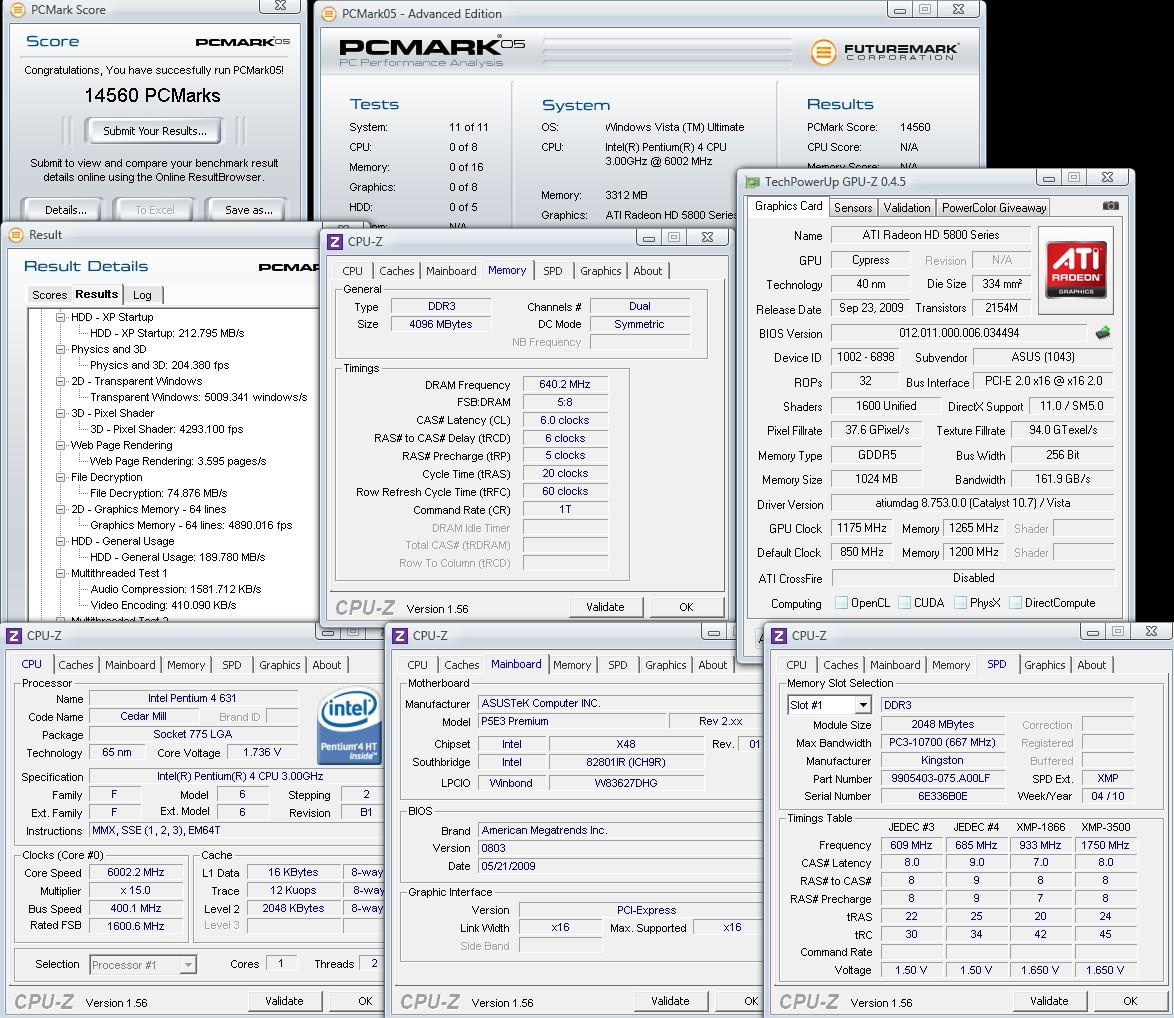Click the GPU-Z BIOS save chip icon
1174x1018 pixels.
[1103, 332]
